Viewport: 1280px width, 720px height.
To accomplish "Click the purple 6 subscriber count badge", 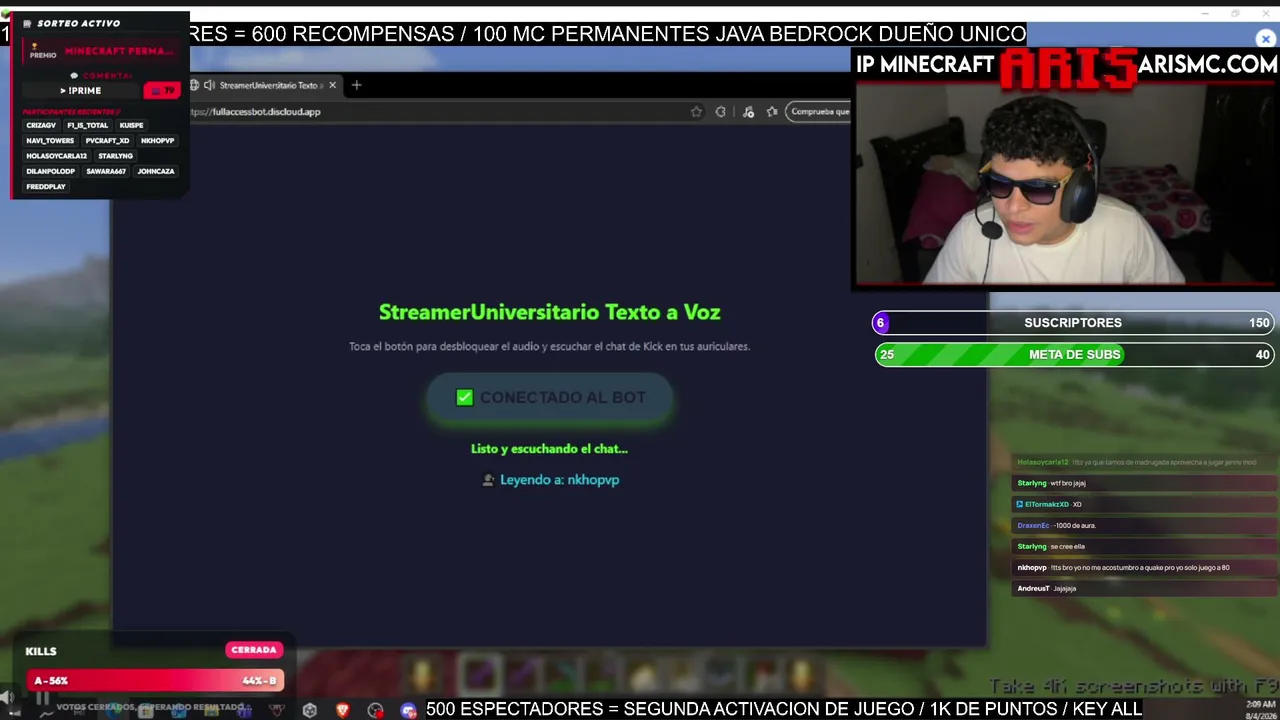I will (x=880, y=323).
